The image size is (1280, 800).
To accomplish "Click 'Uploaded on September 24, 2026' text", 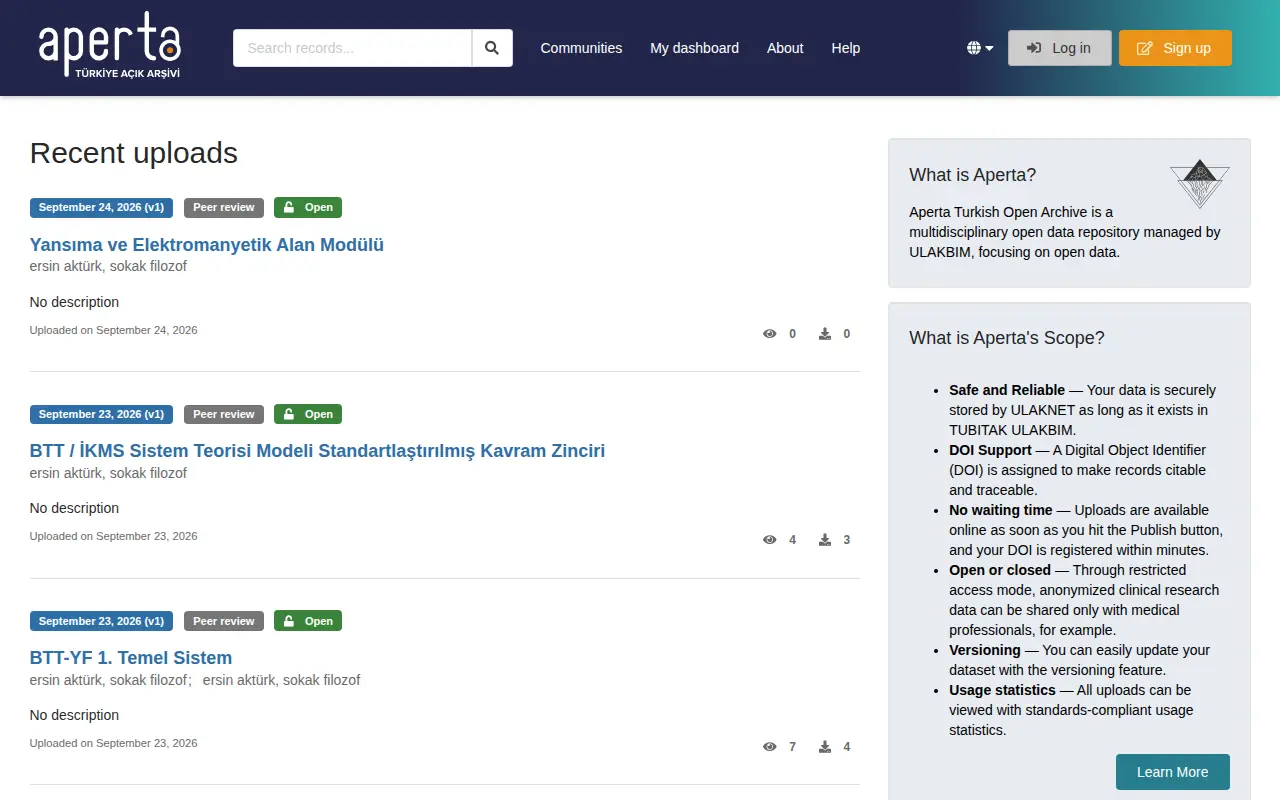I will point(113,330).
